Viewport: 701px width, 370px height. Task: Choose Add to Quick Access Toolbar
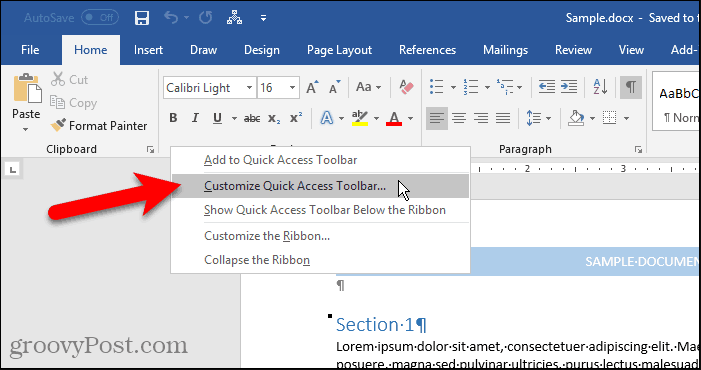320,160
